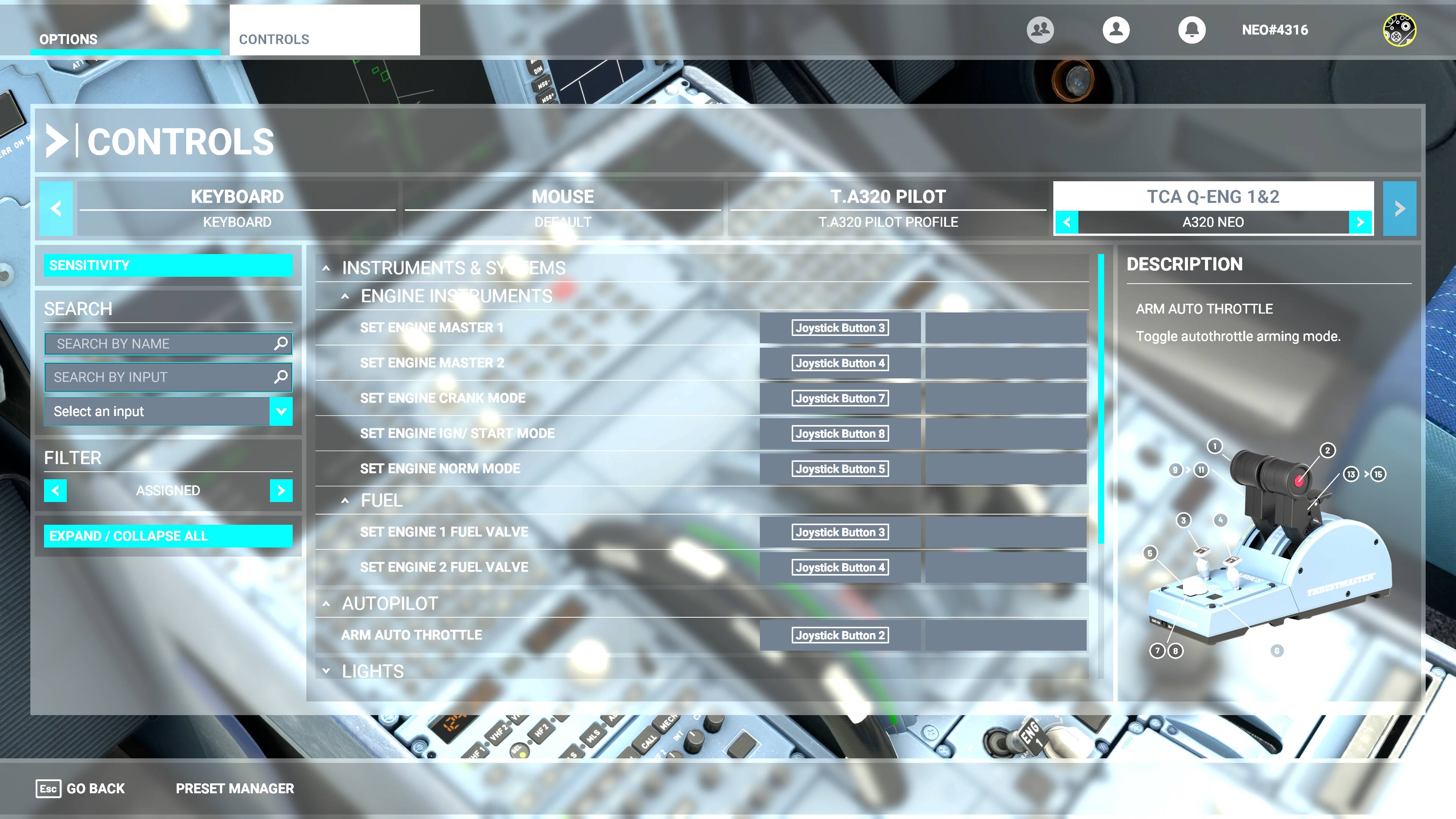This screenshot has height=819, width=1456.
Task: Collapse the FUEL section
Action: coord(345,501)
